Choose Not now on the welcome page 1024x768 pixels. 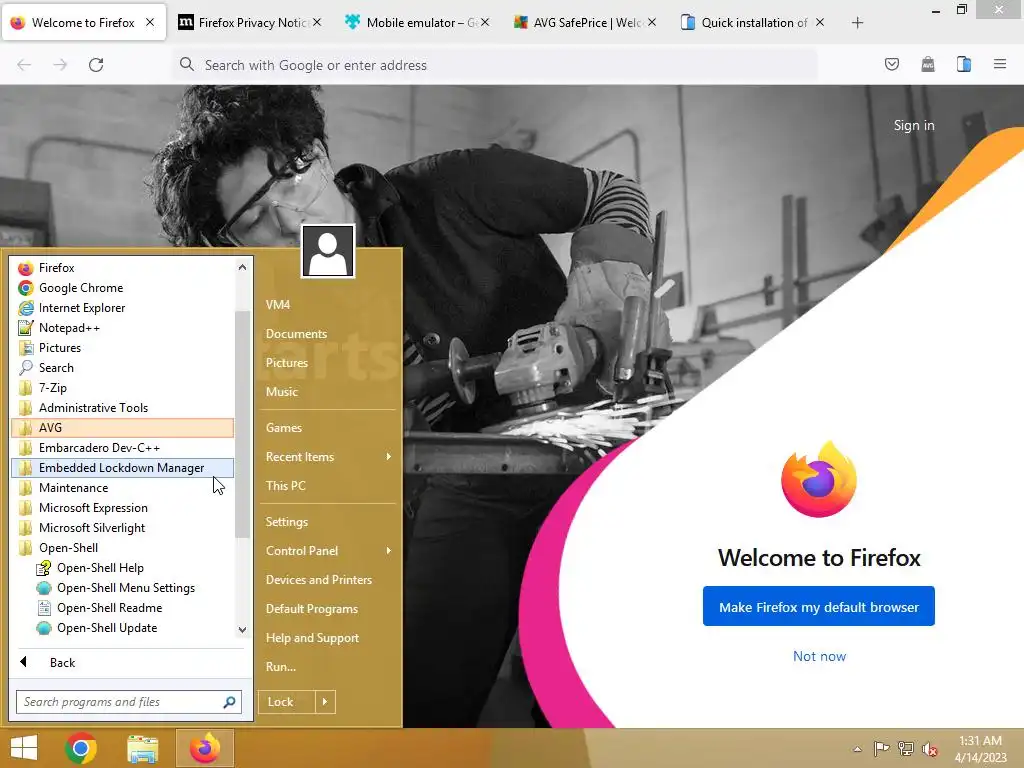click(819, 656)
